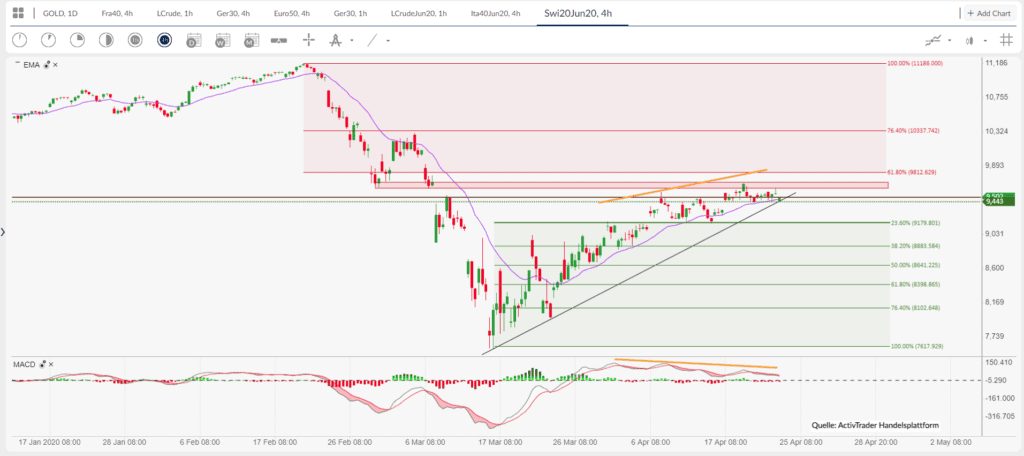
Task: Expand the left side panel arrow
Action: [x=4, y=232]
